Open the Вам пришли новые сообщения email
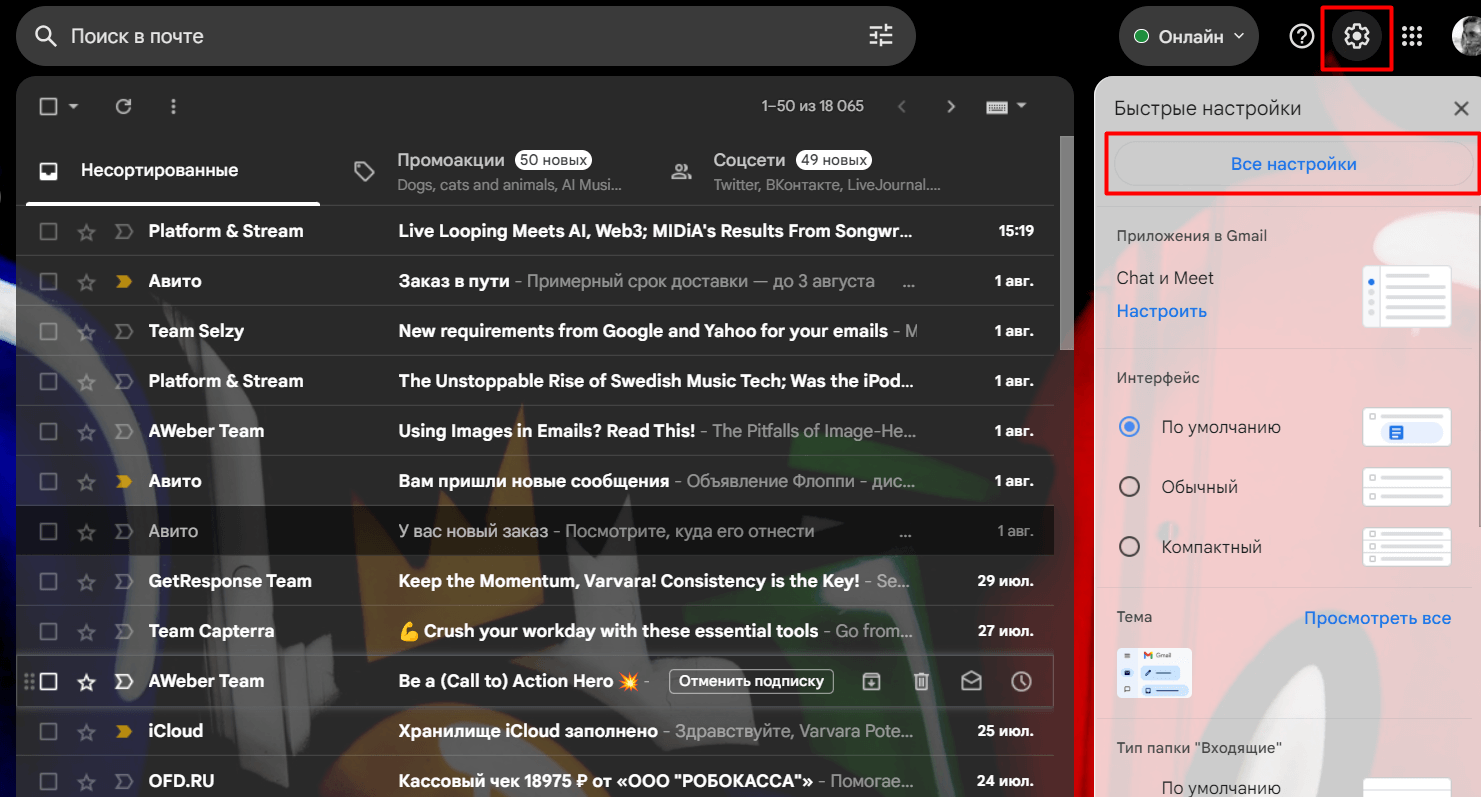The image size is (1481, 797). pos(535,481)
